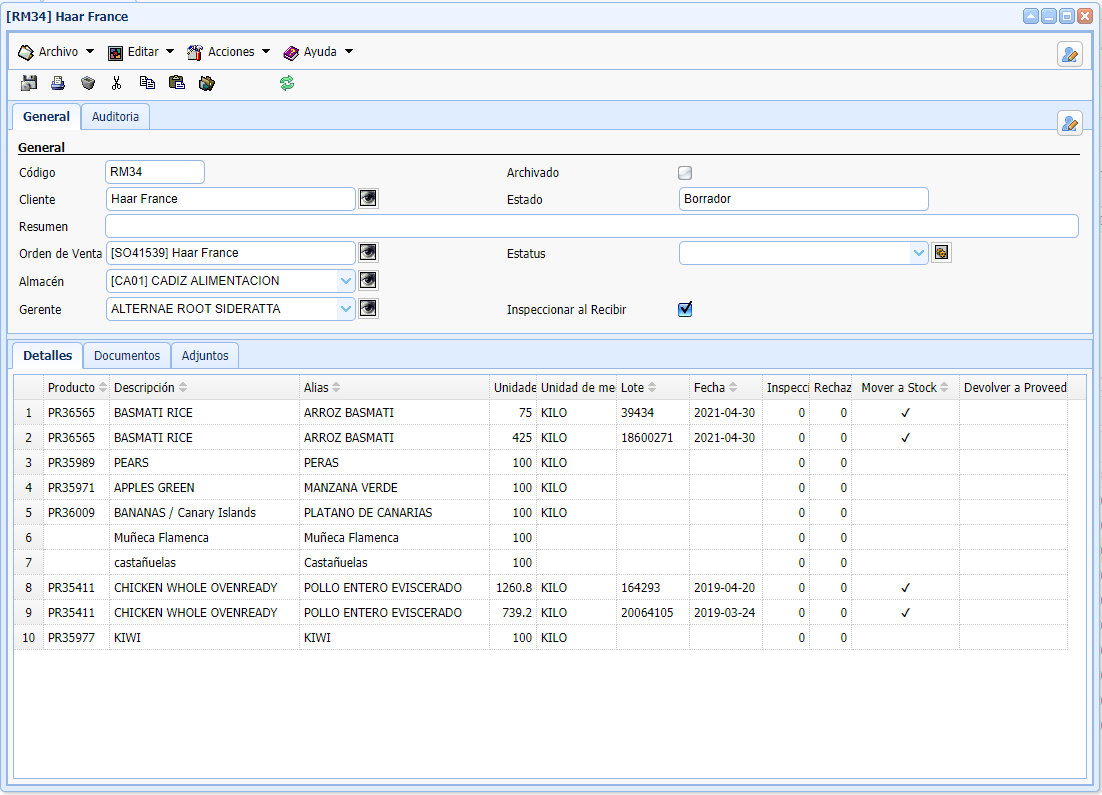The width and height of the screenshot is (1102, 795).
Task: Toggle the Archivado checkbox
Action: pyautogui.click(x=685, y=173)
